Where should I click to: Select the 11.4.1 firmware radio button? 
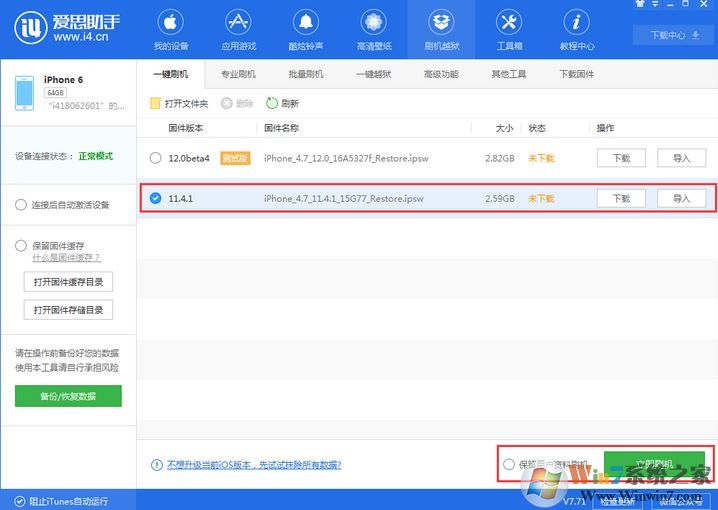click(156, 198)
